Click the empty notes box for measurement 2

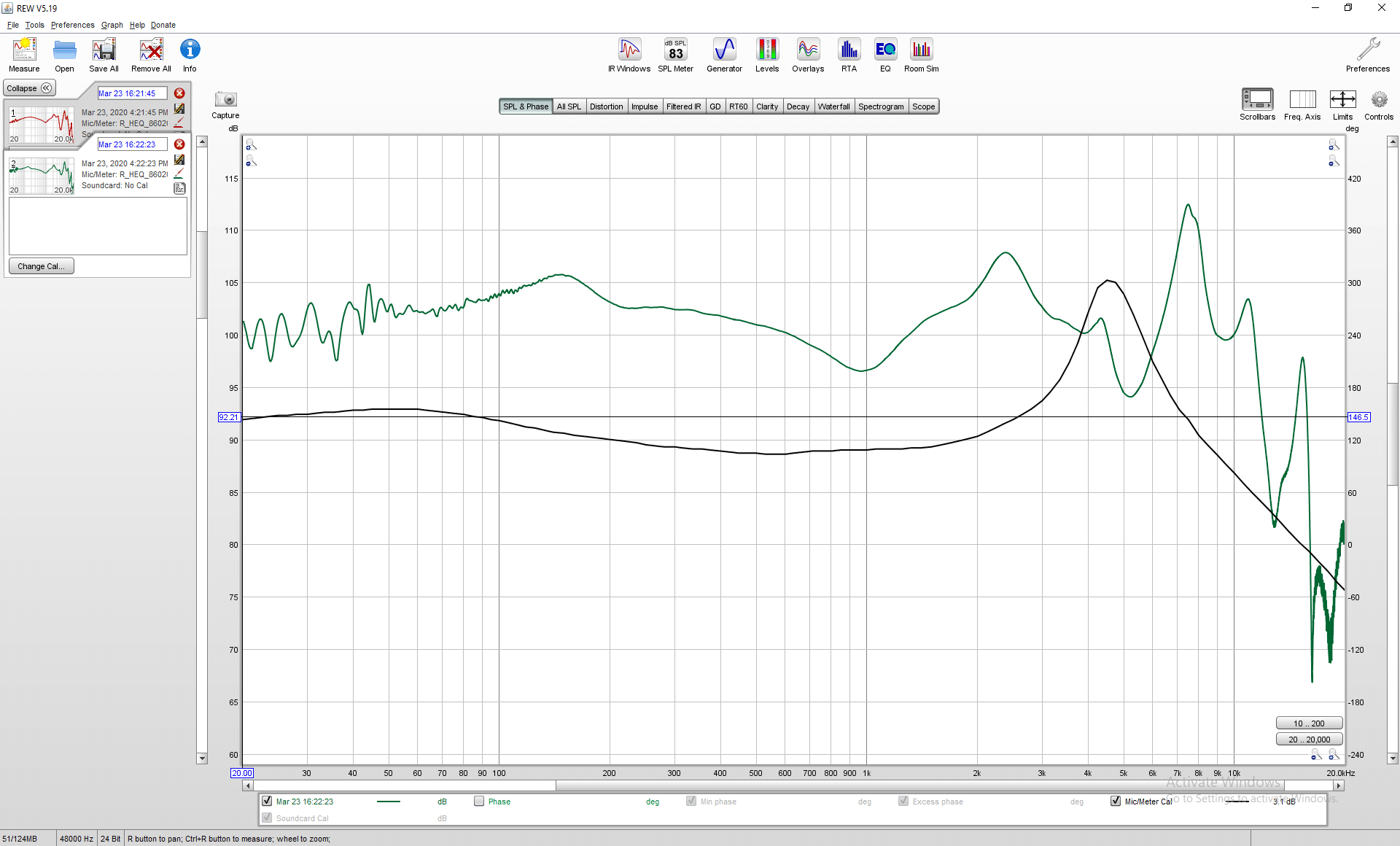(x=98, y=226)
